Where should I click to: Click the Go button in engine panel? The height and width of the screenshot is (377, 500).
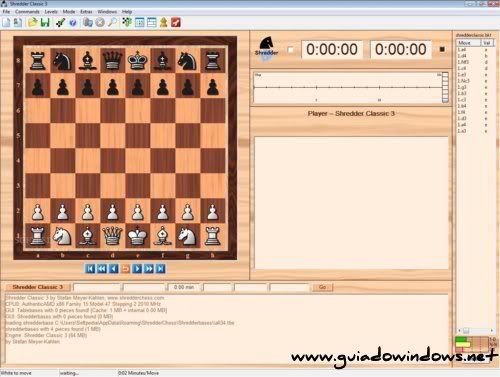322,287
